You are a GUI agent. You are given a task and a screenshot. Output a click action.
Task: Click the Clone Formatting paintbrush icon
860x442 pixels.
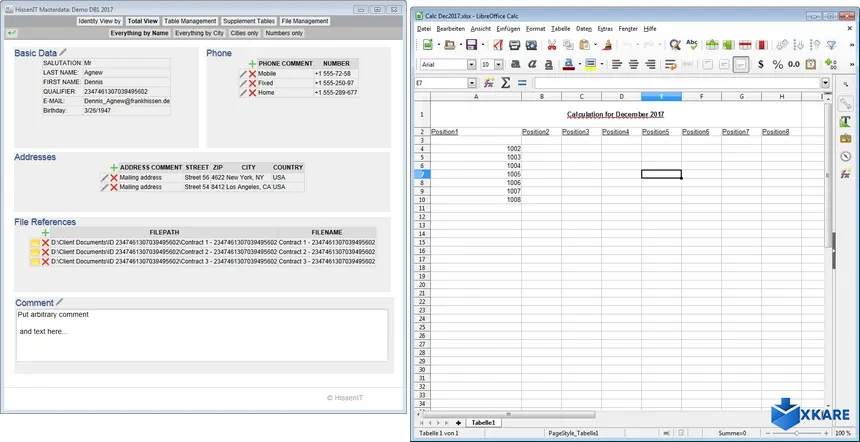(607, 45)
